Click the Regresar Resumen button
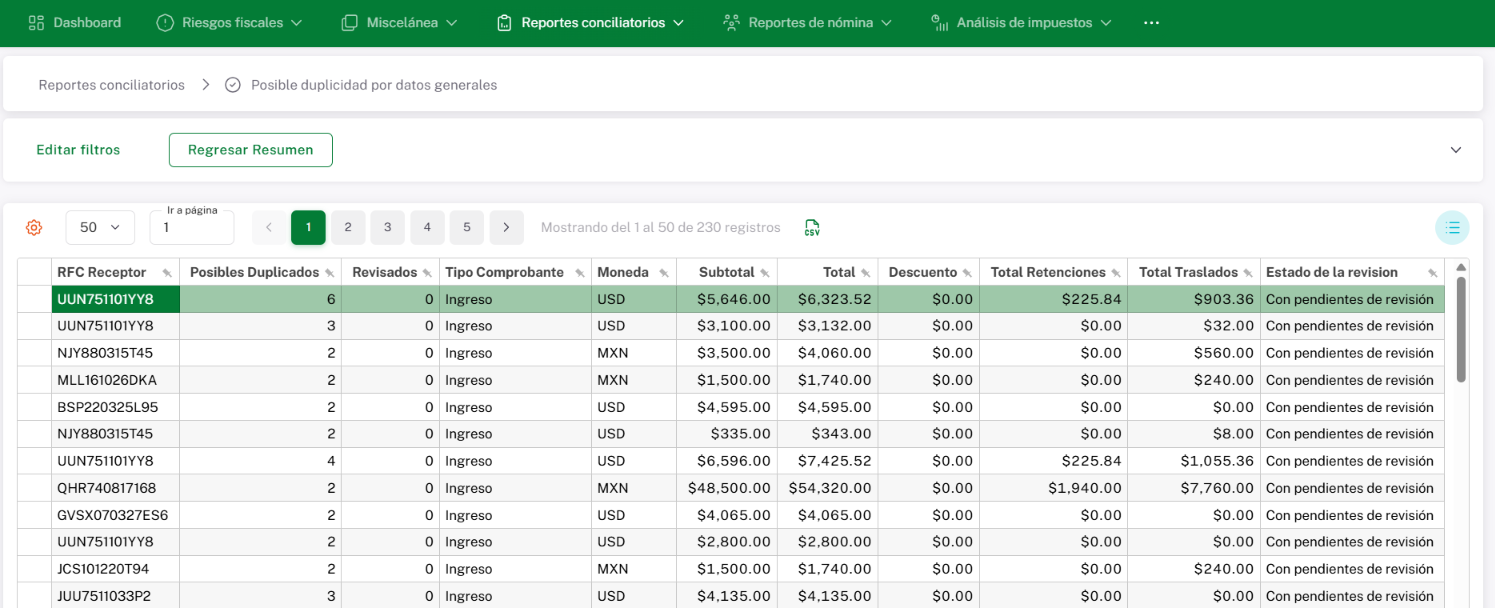The height and width of the screenshot is (608, 1495). (250, 150)
